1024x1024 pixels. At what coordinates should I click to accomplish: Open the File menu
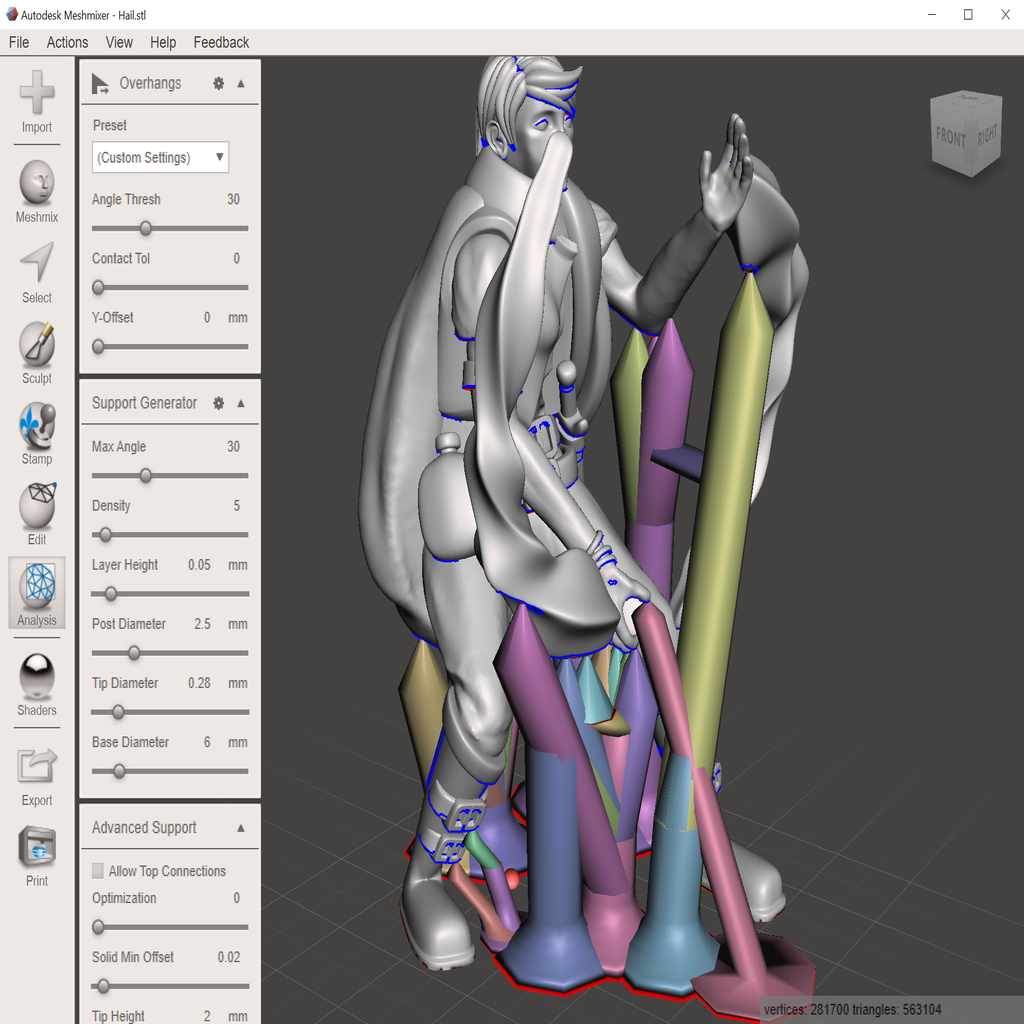(x=19, y=42)
